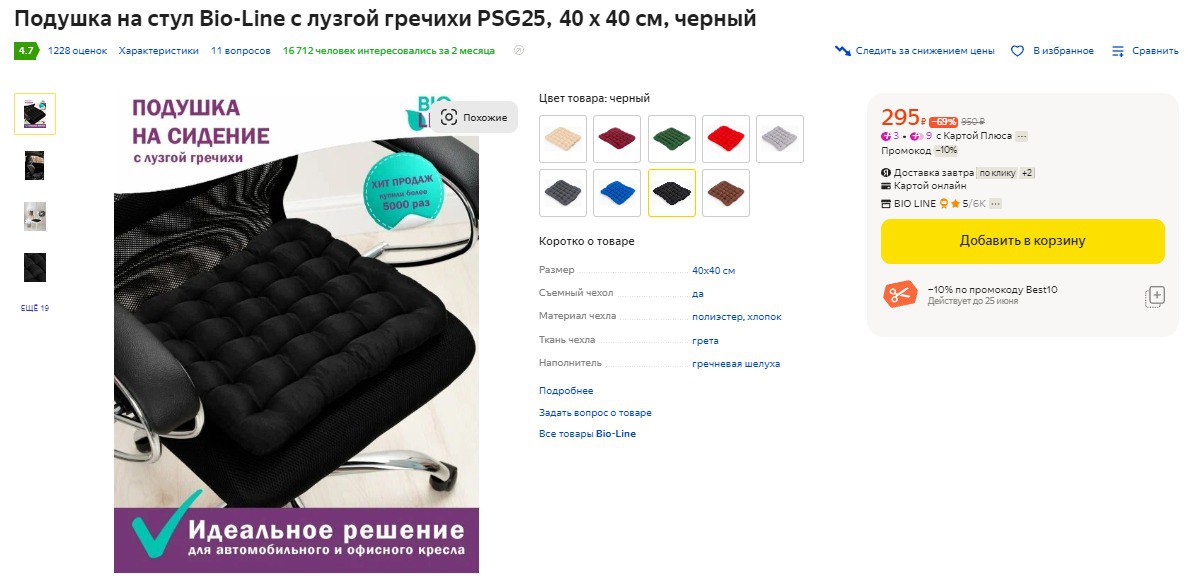1188x580 pixels.
Task: Click the price drop tracking chart icon
Action: tap(843, 51)
